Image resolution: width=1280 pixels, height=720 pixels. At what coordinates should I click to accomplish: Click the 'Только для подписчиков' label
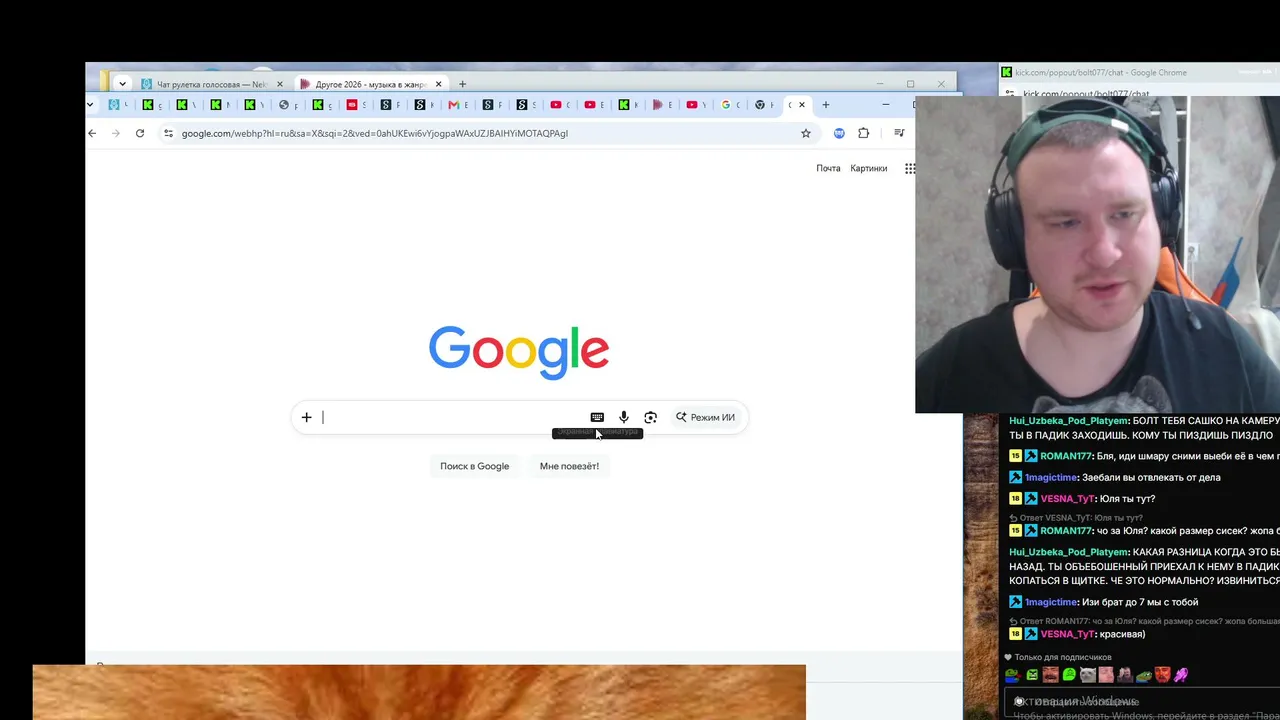1063,657
